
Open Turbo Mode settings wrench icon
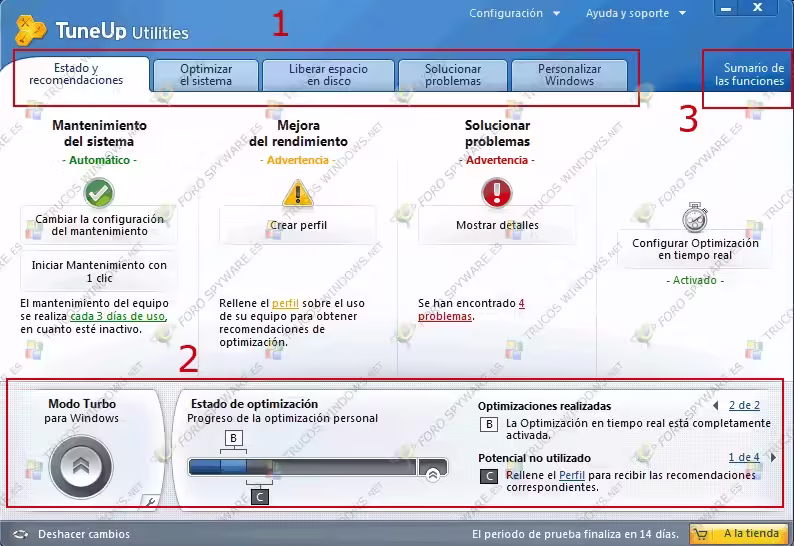(x=150, y=501)
